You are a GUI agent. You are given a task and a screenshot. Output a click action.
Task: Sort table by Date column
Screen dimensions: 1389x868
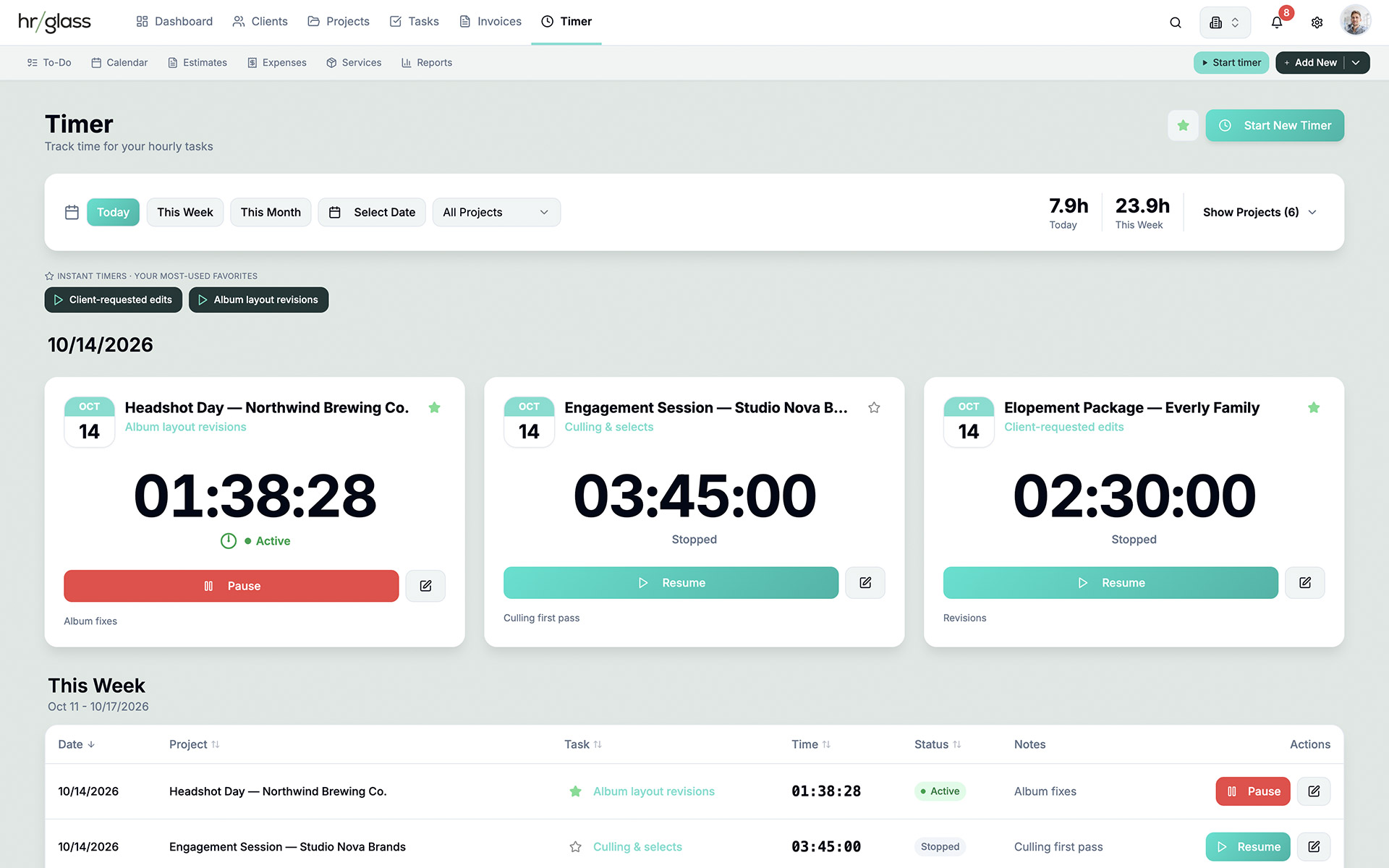click(x=76, y=744)
